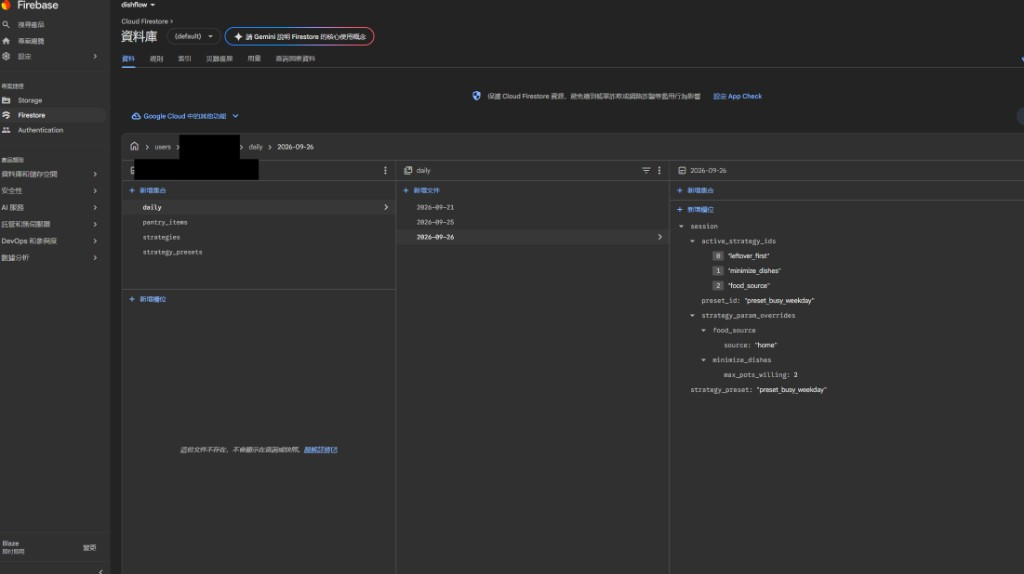1024x574 pixels.
Task: Click plus icon to add collection under user document
Action: pyautogui.click(x=132, y=190)
